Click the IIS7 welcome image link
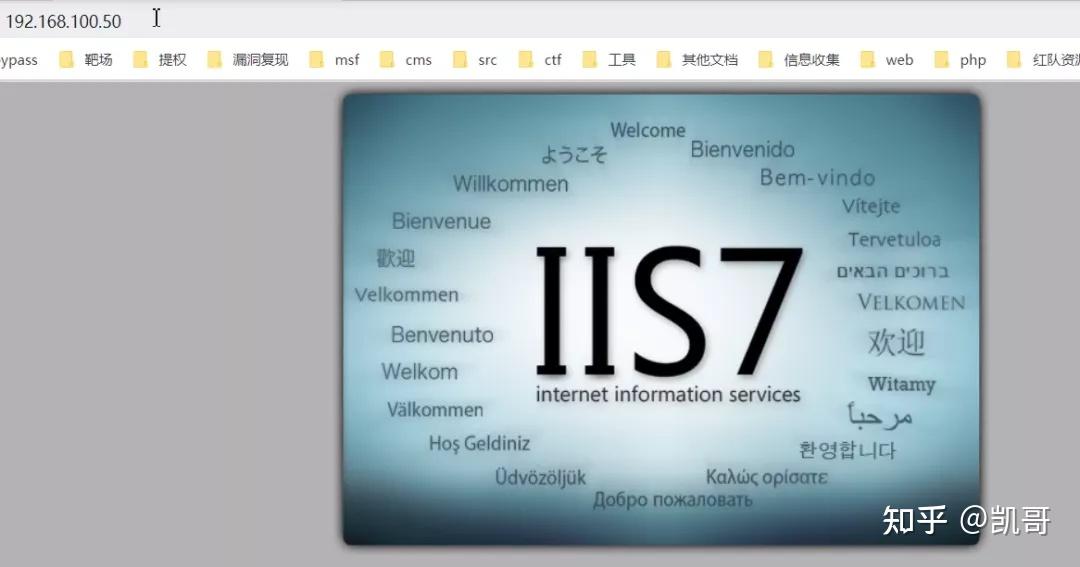 pos(661,319)
